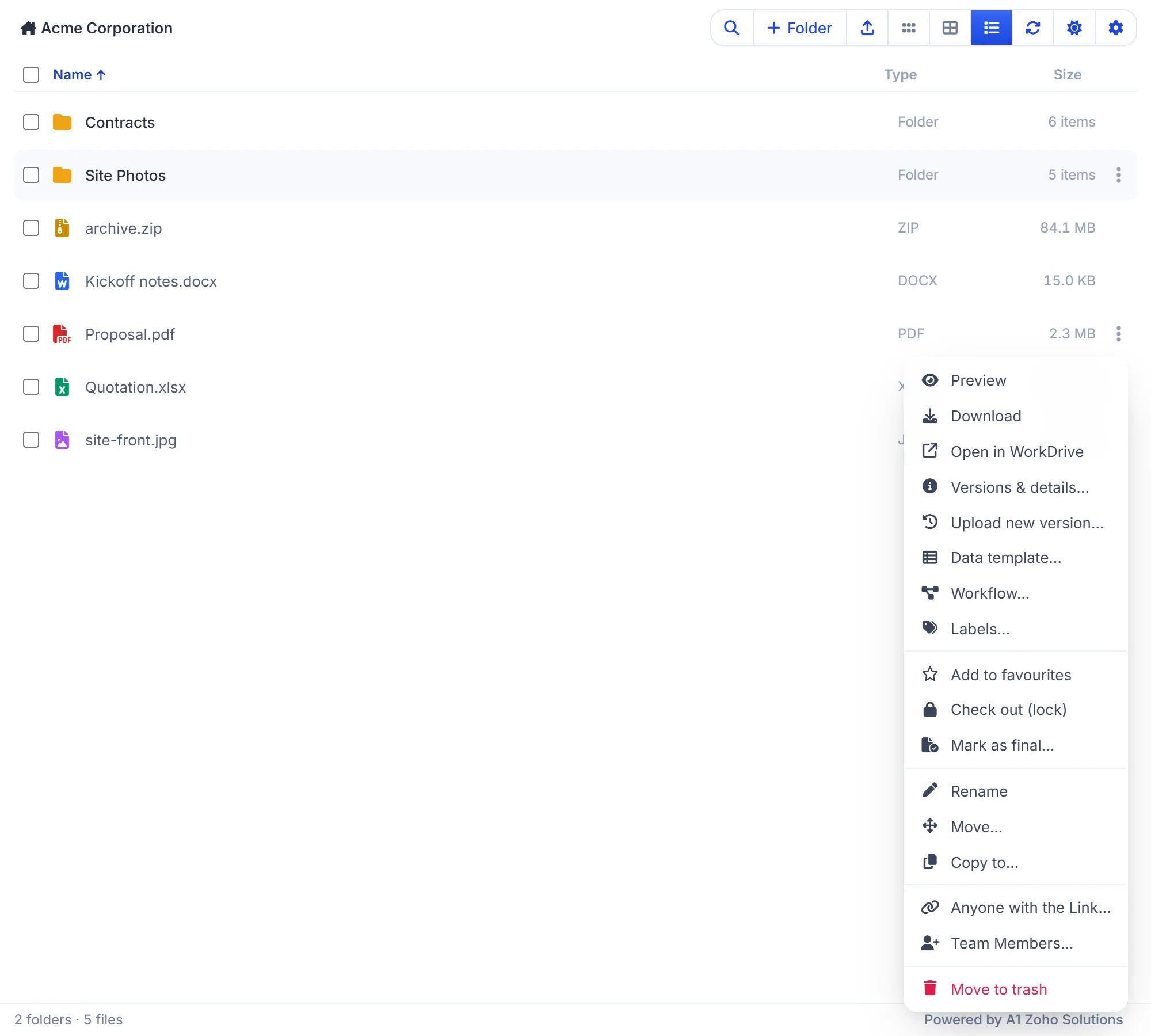Switch to small grid view icon

(909, 28)
